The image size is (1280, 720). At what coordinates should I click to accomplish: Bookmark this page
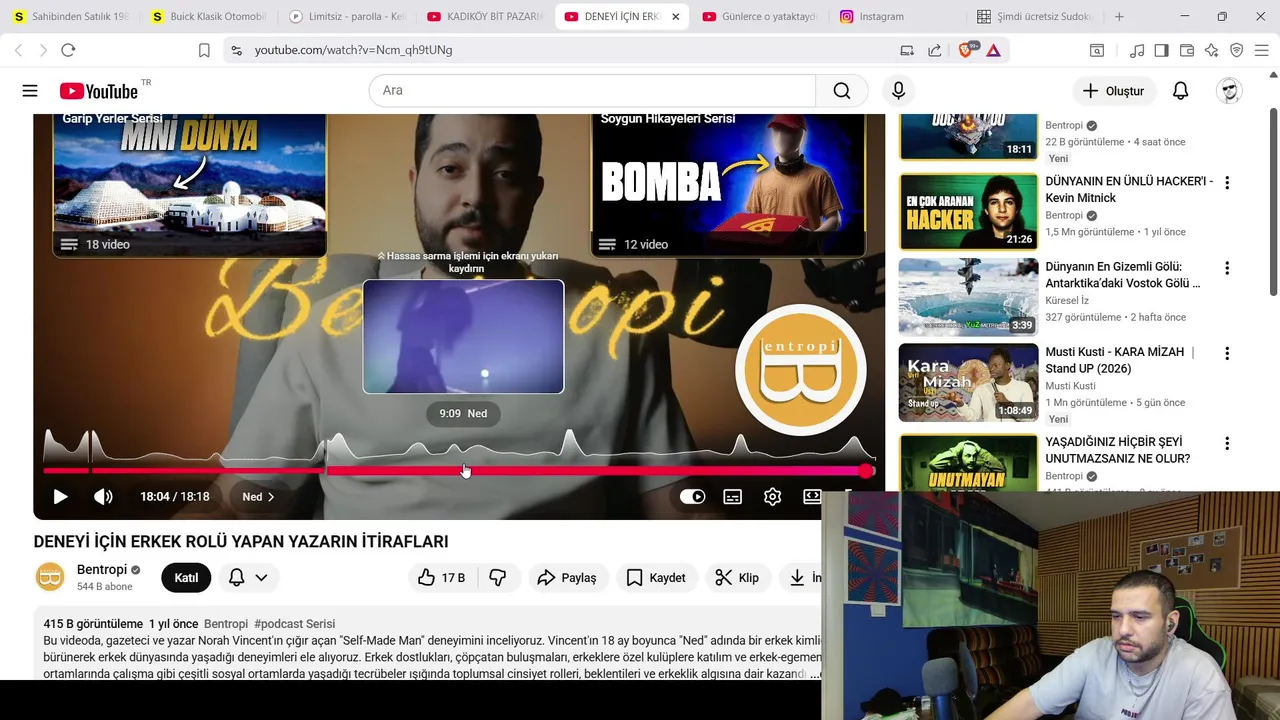[x=204, y=50]
